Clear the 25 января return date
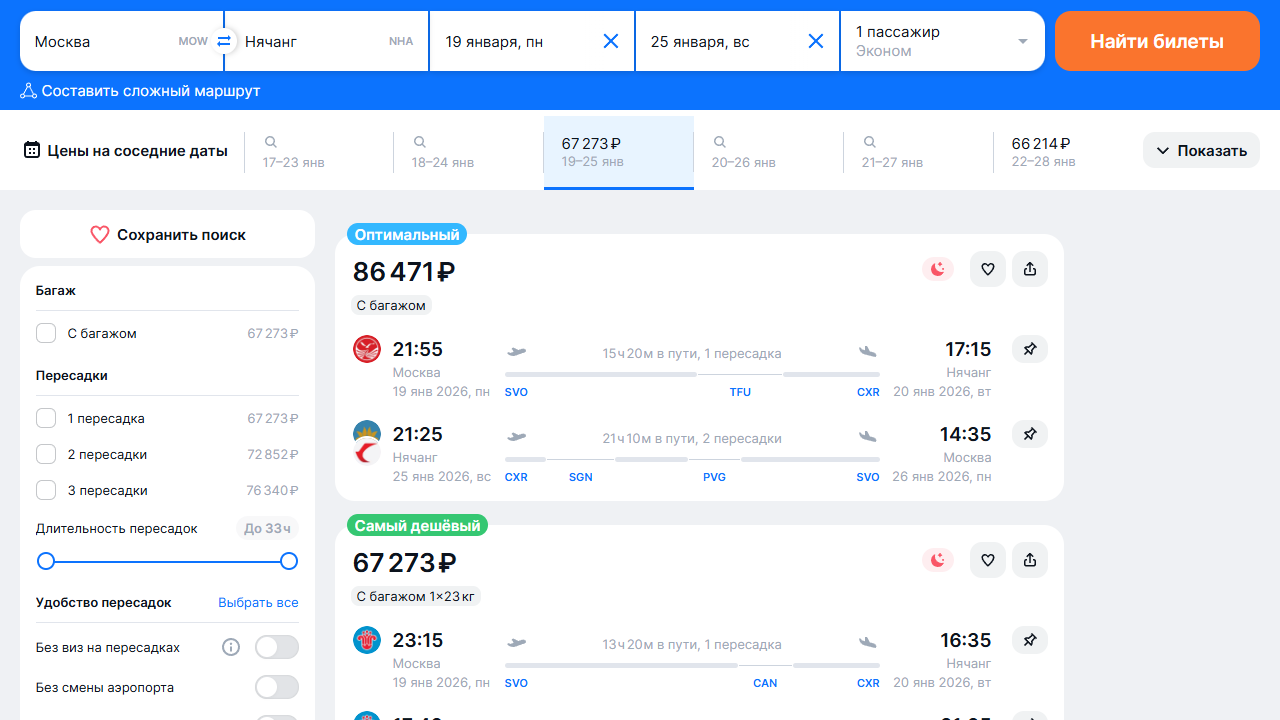The height and width of the screenshot is (720, 1280). pos(816,41)
